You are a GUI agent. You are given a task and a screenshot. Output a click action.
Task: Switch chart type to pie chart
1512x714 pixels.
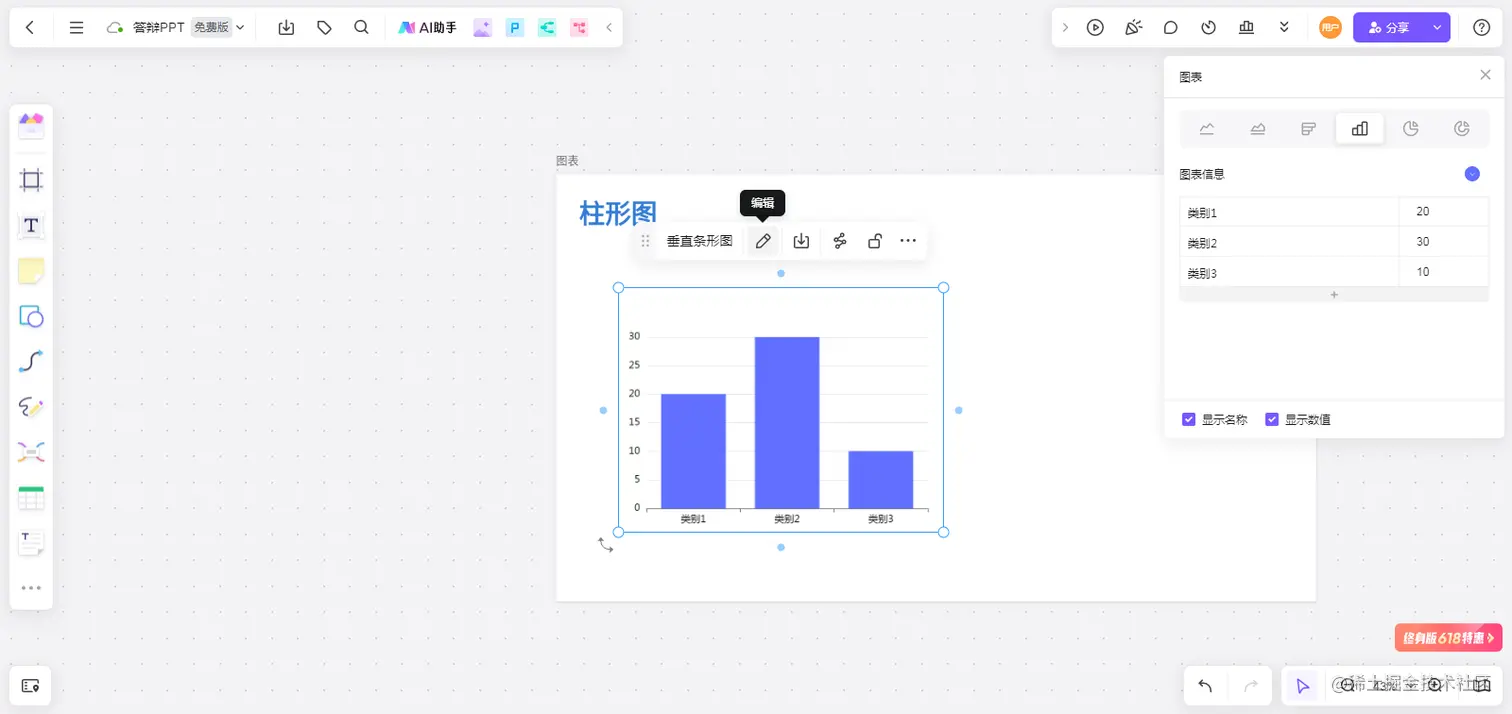point(1410,128)
